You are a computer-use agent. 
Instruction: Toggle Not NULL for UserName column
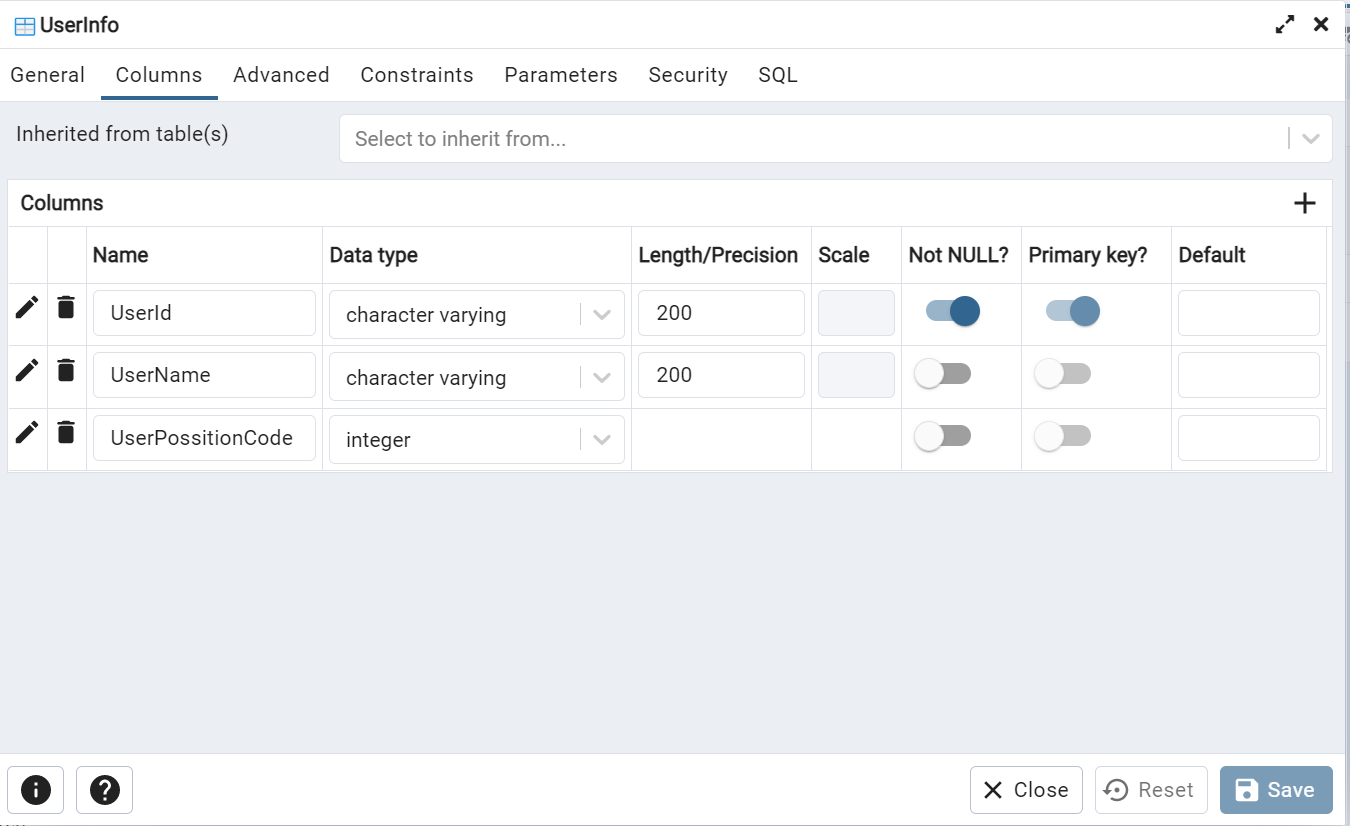coord(943,374)
